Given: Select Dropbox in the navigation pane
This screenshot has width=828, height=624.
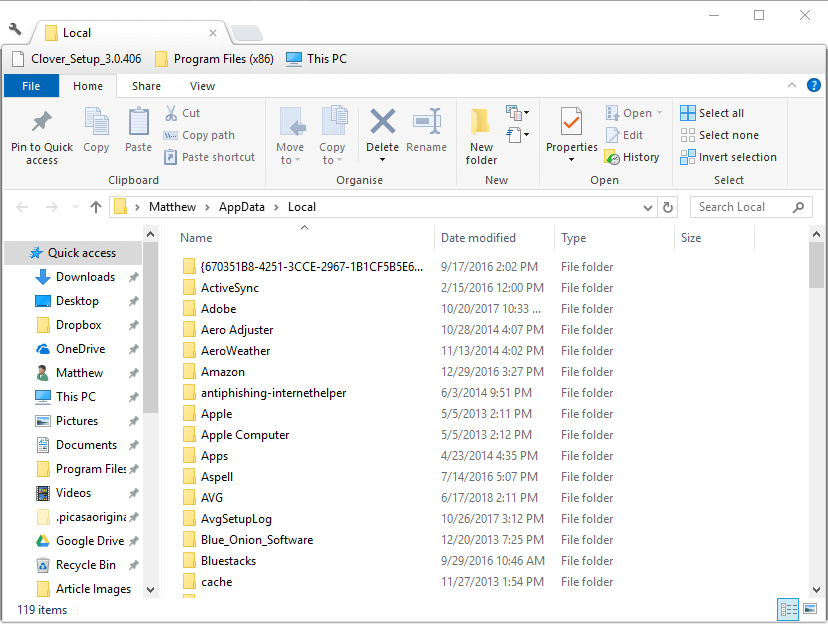Looking at the screenshot, I should click(x=79, y=325).
